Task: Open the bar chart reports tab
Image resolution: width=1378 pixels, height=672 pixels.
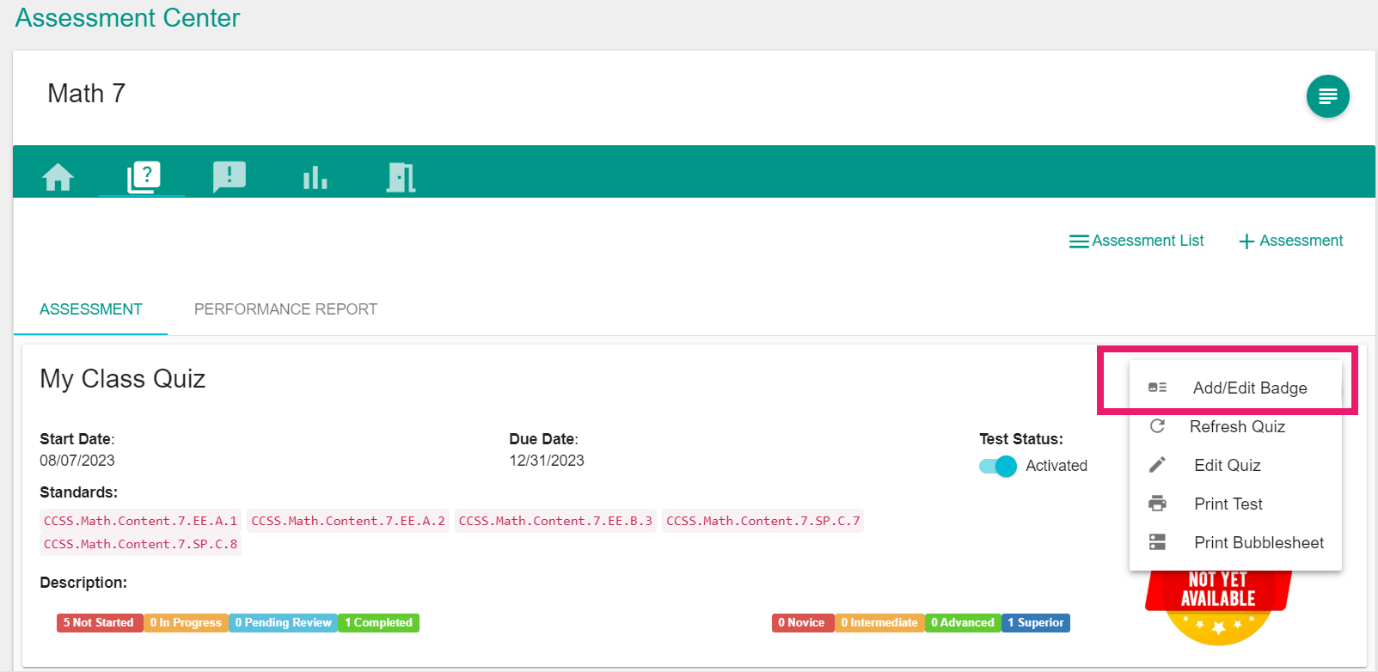Action: tap(315, 178)
